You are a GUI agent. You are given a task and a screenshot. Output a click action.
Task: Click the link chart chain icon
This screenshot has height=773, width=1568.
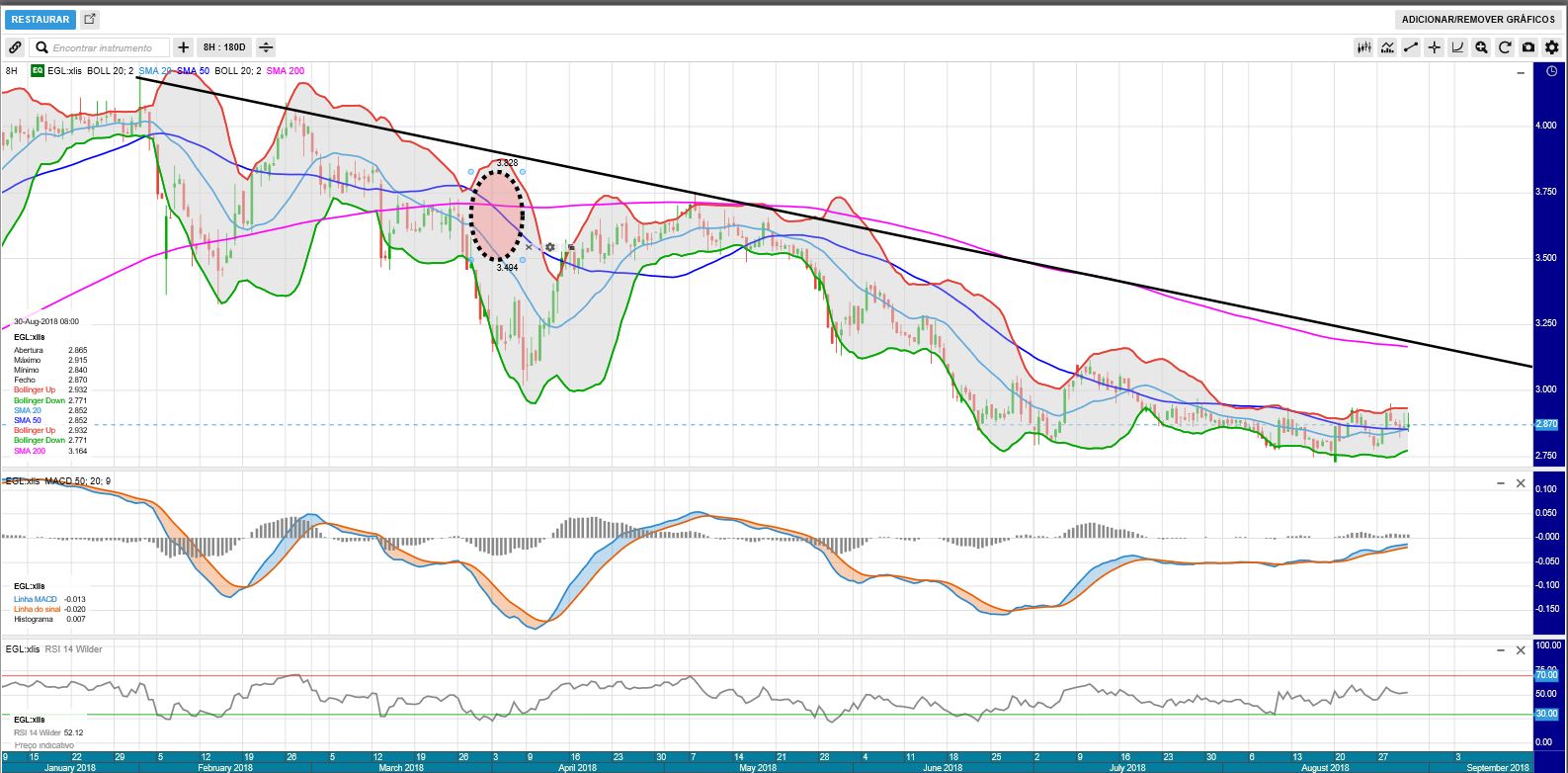pyautogui.click(x=15, y=47)
